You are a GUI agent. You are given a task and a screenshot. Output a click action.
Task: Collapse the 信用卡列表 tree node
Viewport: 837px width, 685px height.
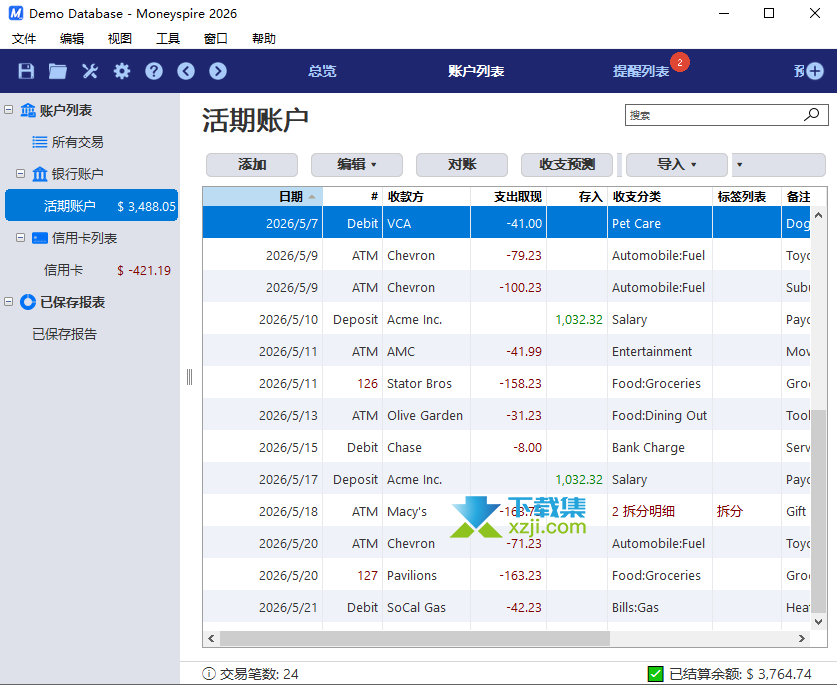pyautogui.click(x=20, y=238)
